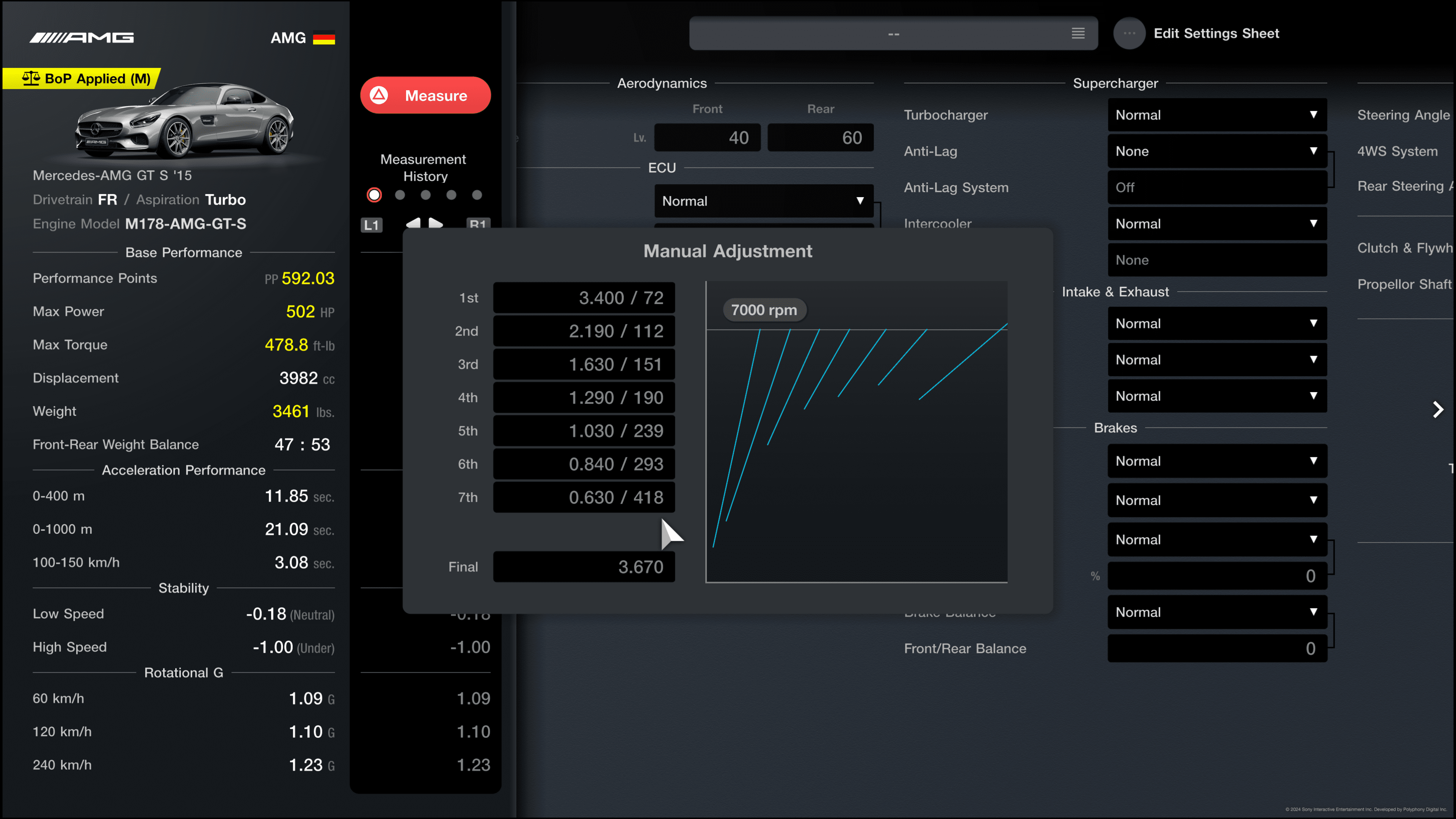
Task: Open the first Brakes Normal dropdown
Action: [1217, 461]
